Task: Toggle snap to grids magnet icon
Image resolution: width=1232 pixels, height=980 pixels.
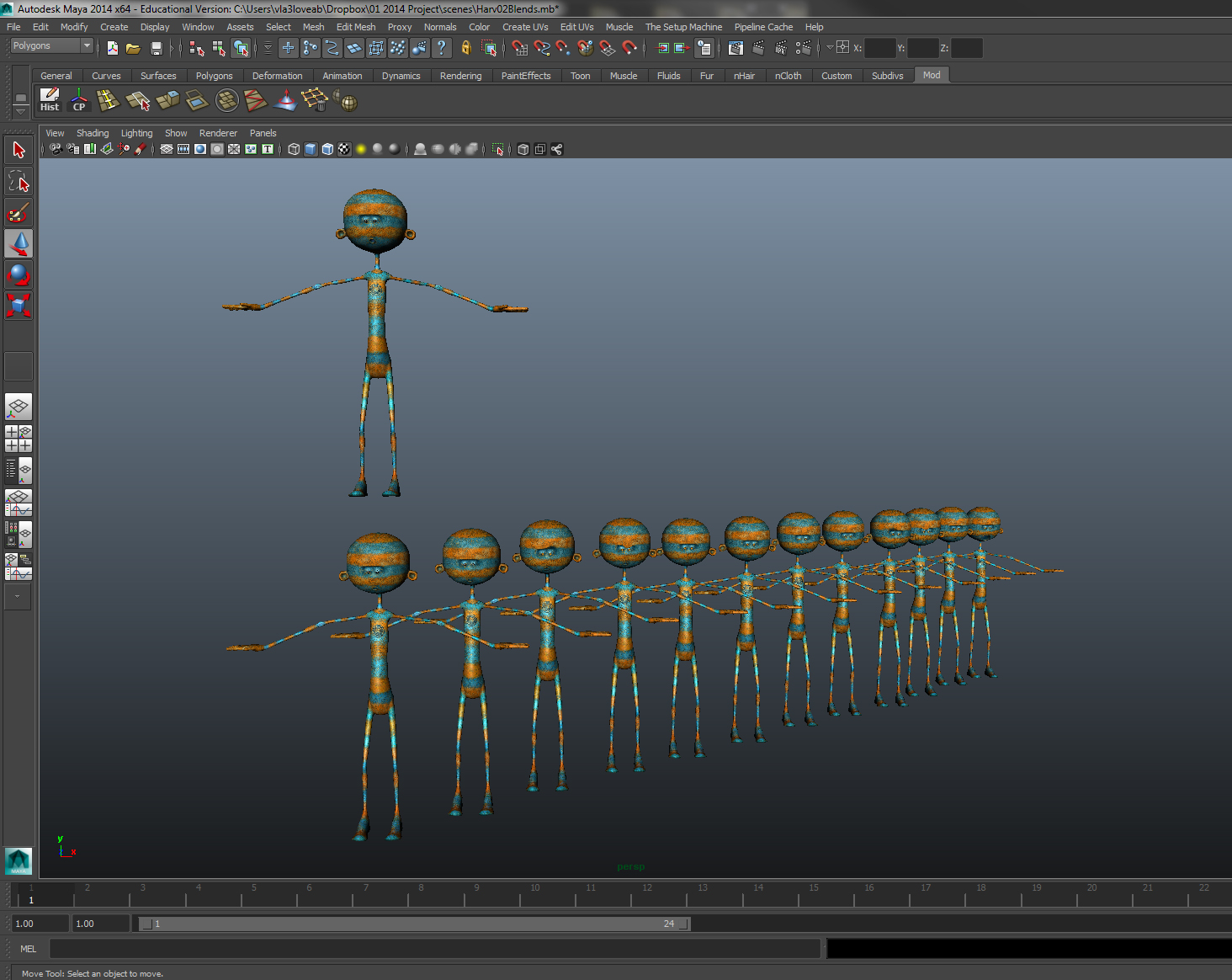Action: [520, 48]
